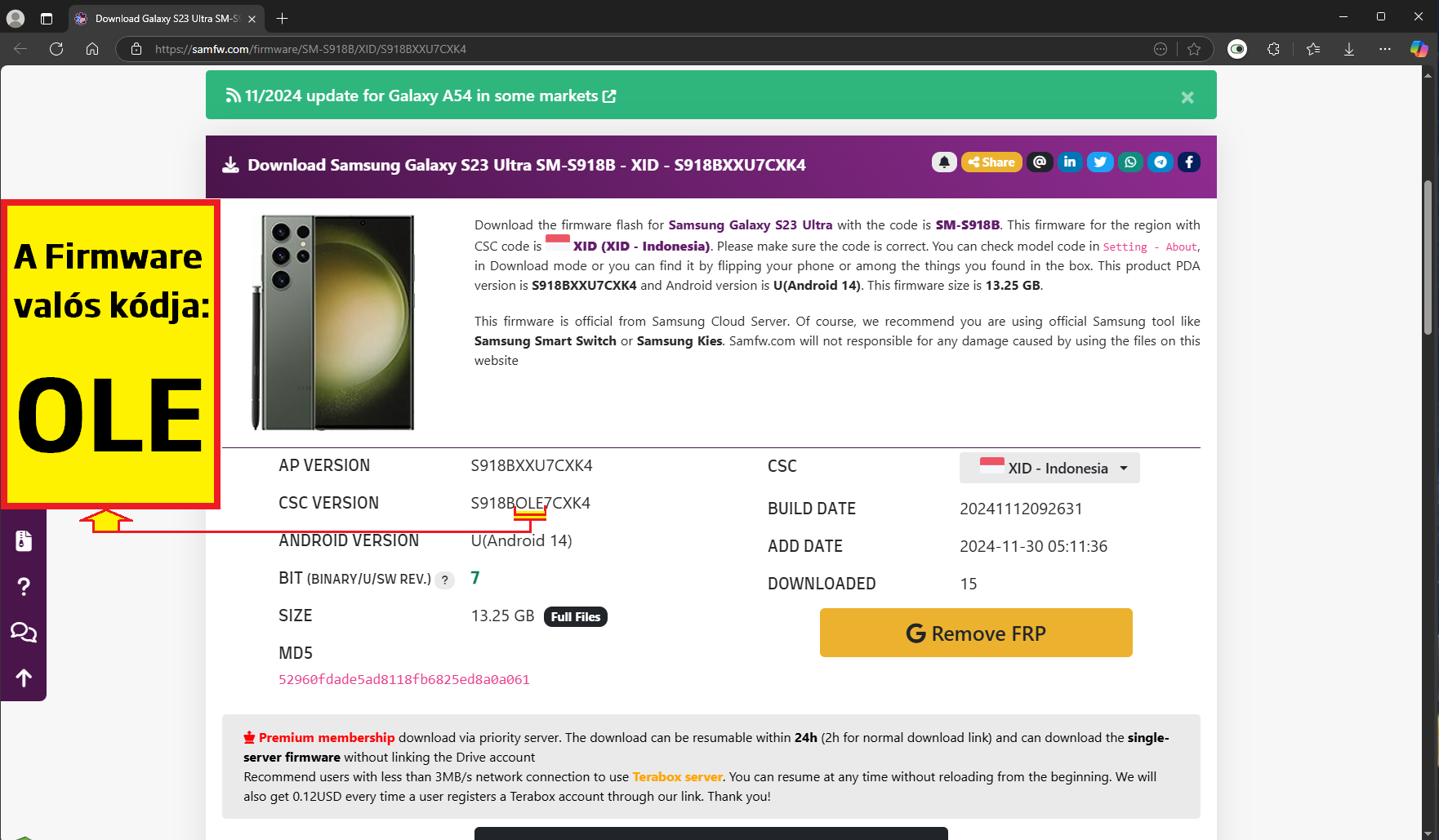The height and width of the screenshot is (840, 1439).
Task: Click the Galaxy S23 Ultra phone image
Action: point(333,322)
